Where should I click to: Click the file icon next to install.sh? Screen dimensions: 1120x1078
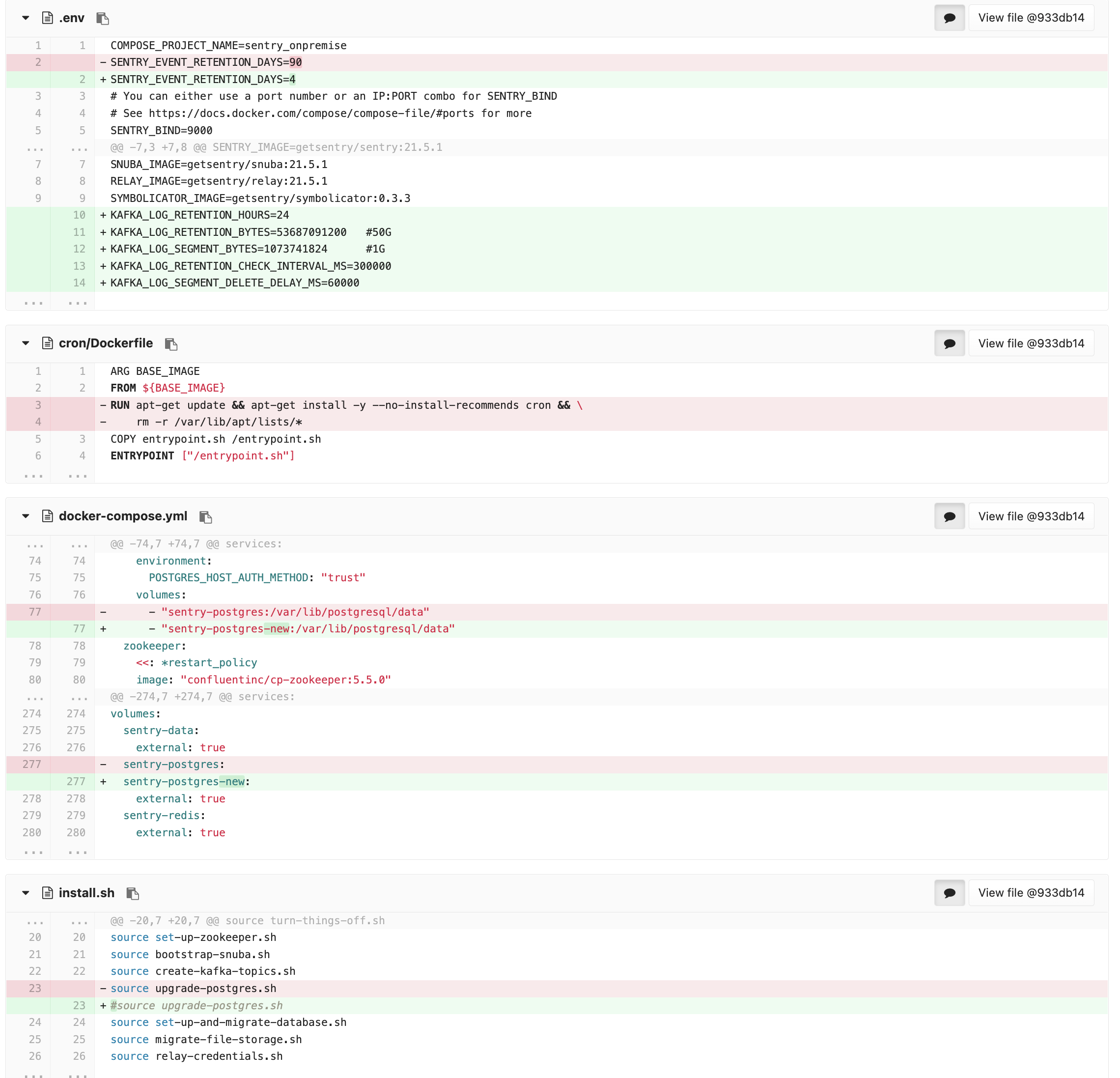47,892
